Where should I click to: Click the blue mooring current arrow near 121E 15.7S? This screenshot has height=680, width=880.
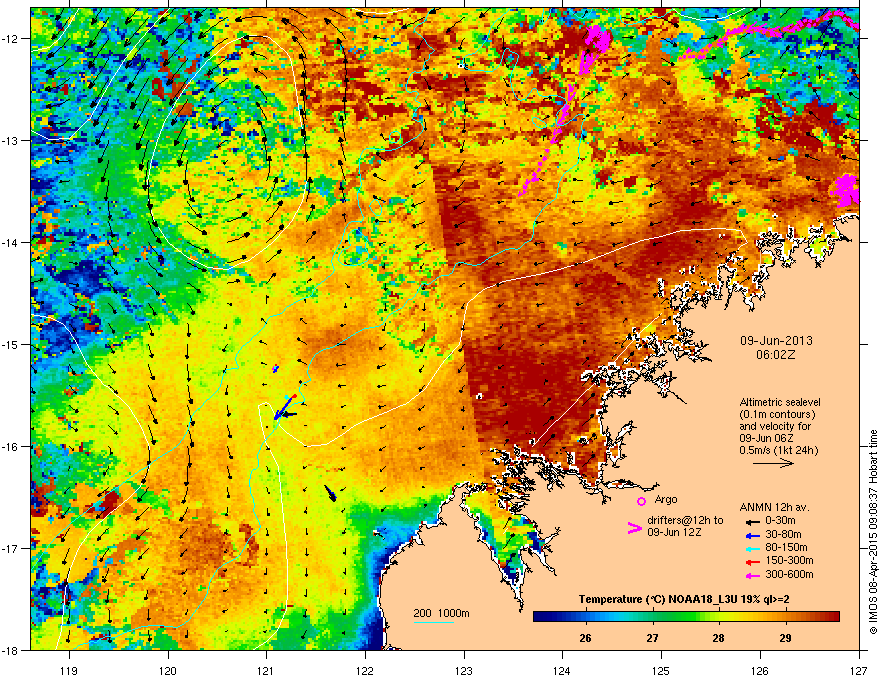(285, 407)
